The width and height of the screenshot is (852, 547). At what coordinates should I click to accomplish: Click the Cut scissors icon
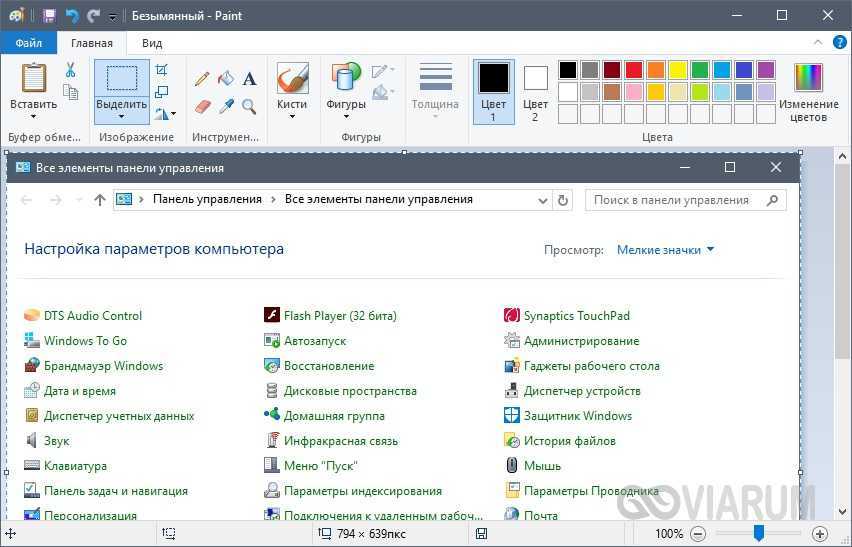click(70, 70)
